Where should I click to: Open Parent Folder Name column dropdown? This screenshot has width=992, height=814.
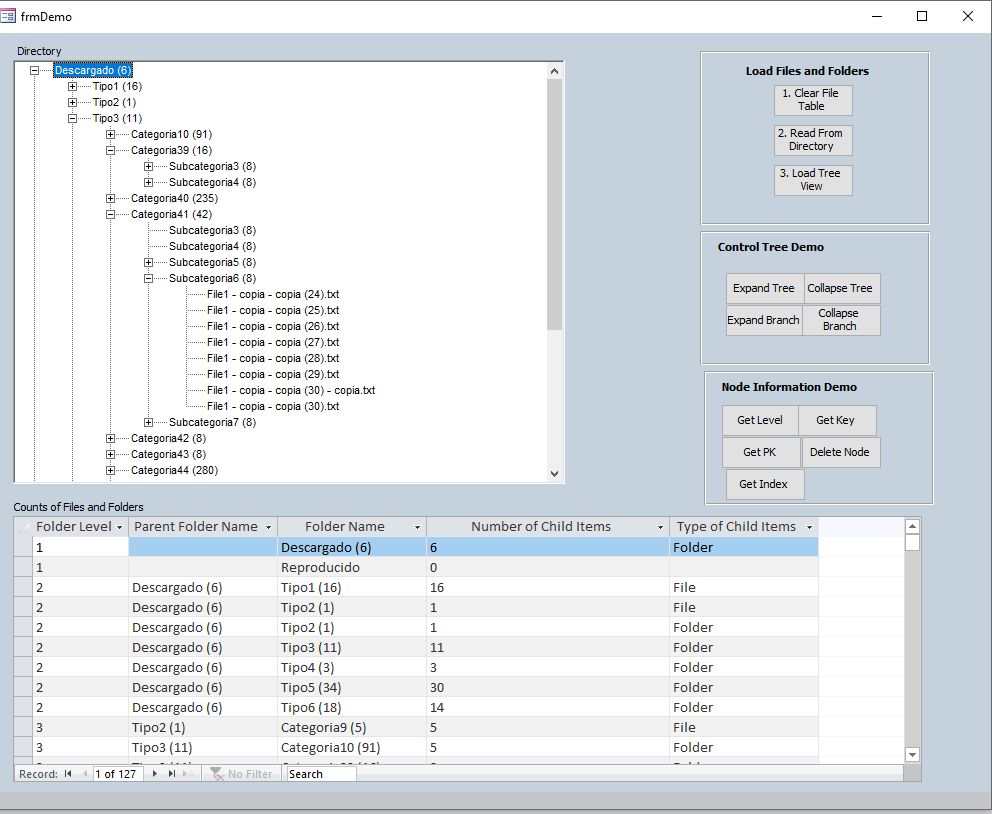(x=268, y=527)
